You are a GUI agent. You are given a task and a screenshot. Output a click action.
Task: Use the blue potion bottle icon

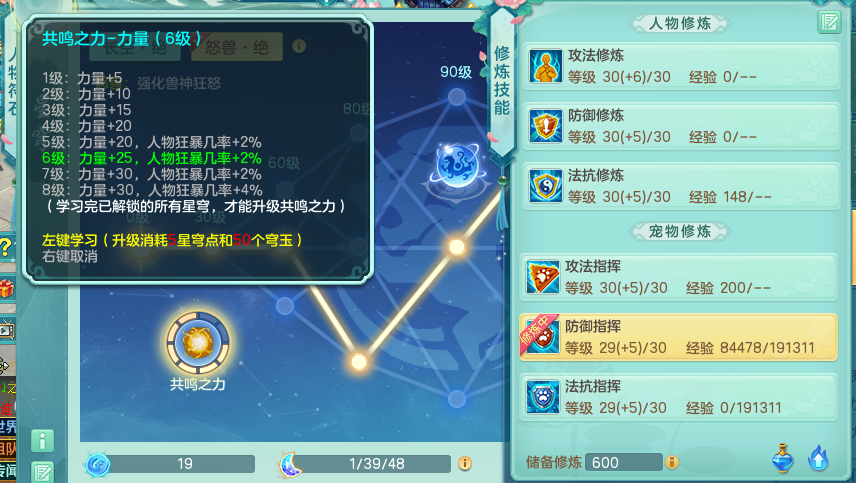click(782, 458)
